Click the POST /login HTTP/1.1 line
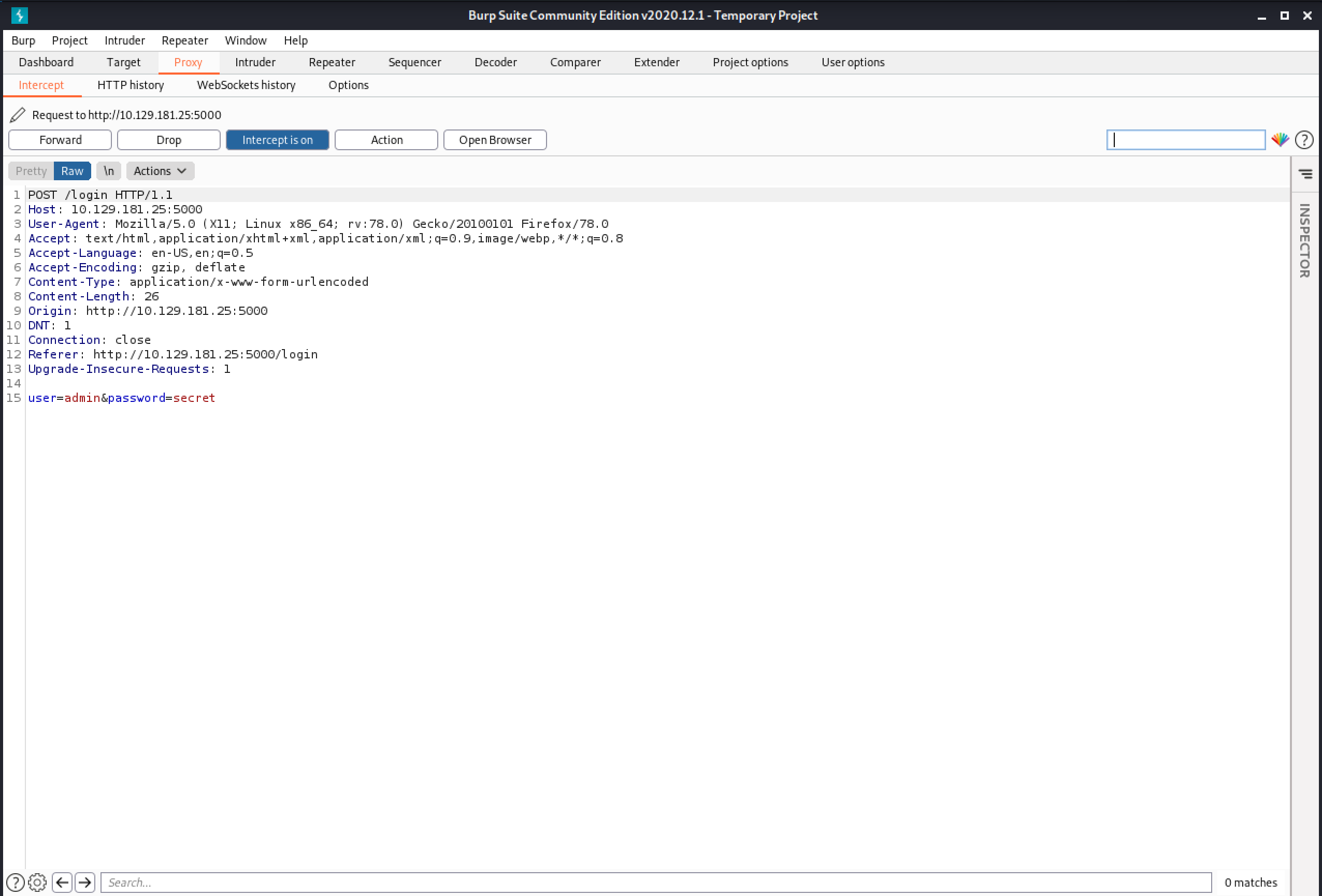1322x896 pixels. pos(100,195)
